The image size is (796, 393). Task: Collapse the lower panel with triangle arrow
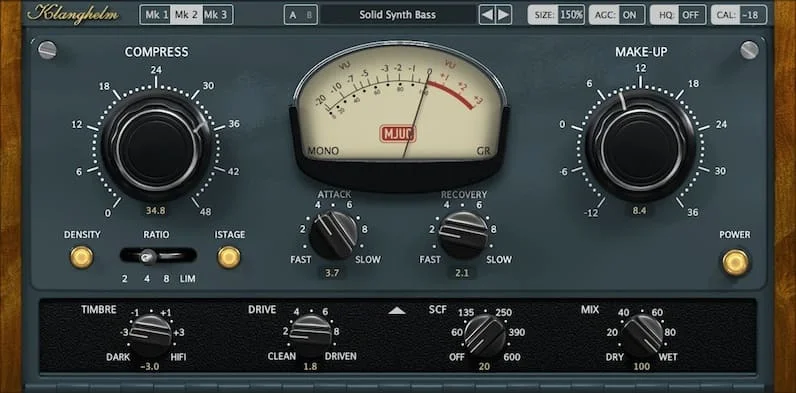click(397, 311)
